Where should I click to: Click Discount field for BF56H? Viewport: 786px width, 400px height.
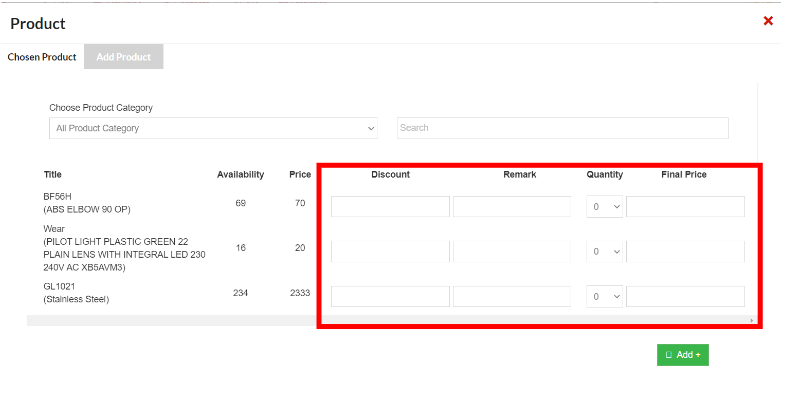click(390, 207)
